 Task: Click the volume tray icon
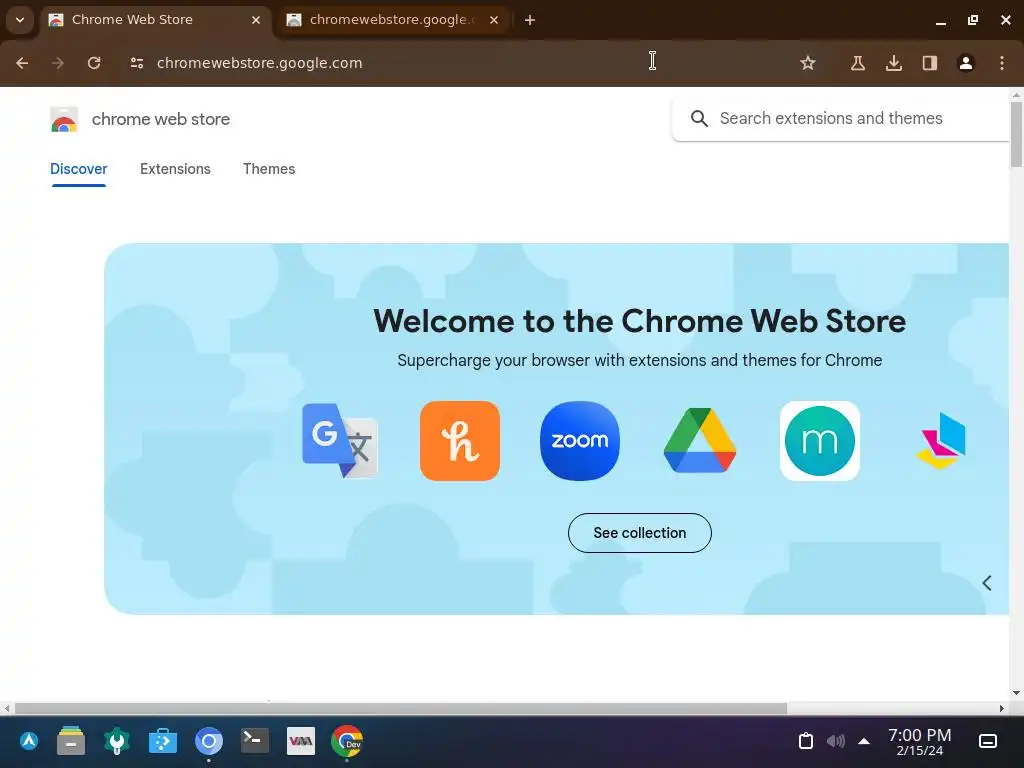tap(835, 741)
